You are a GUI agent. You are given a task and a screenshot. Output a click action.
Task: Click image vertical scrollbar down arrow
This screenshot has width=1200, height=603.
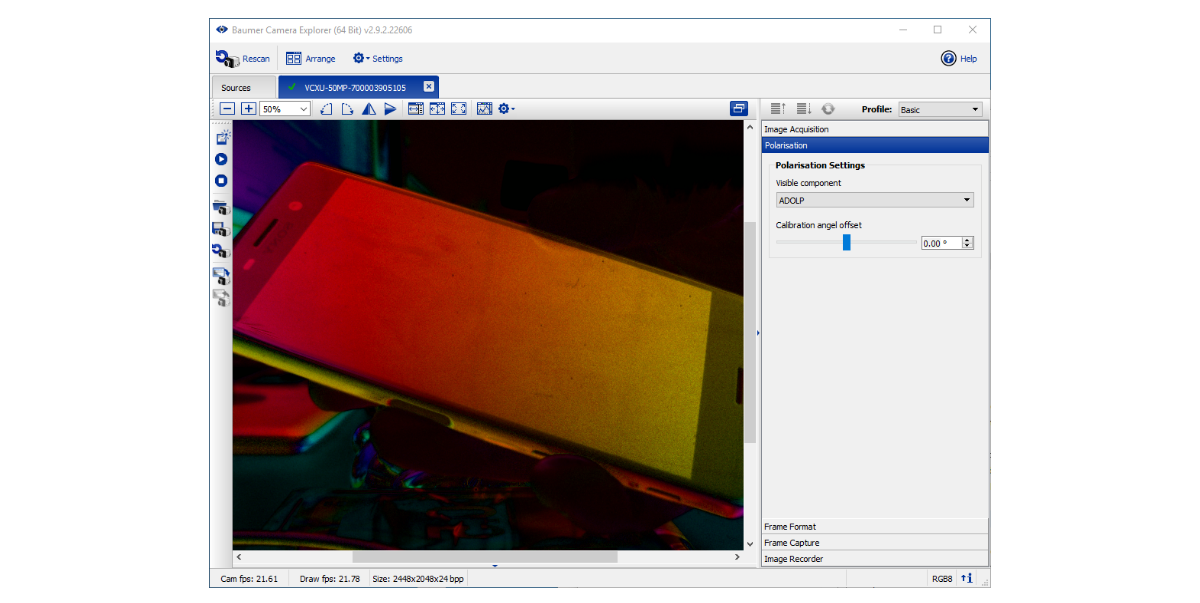click(751, 543)
